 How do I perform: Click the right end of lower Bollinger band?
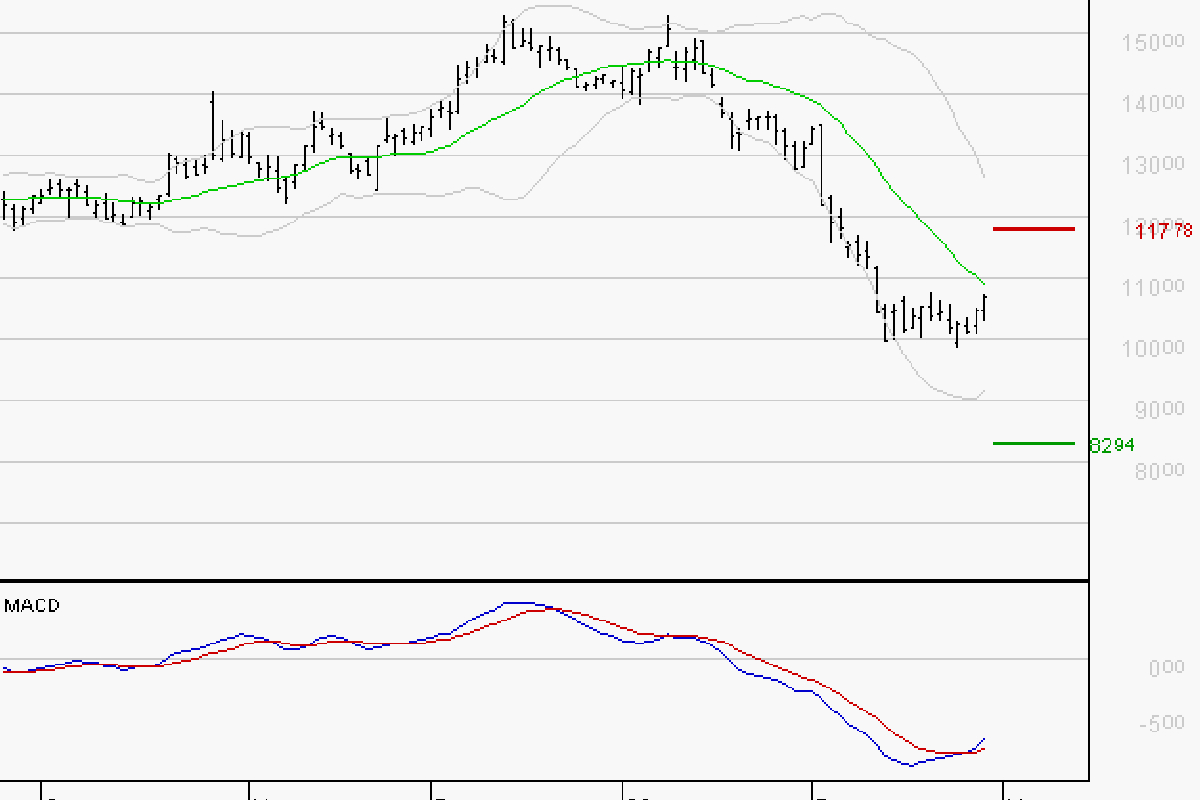985,391
